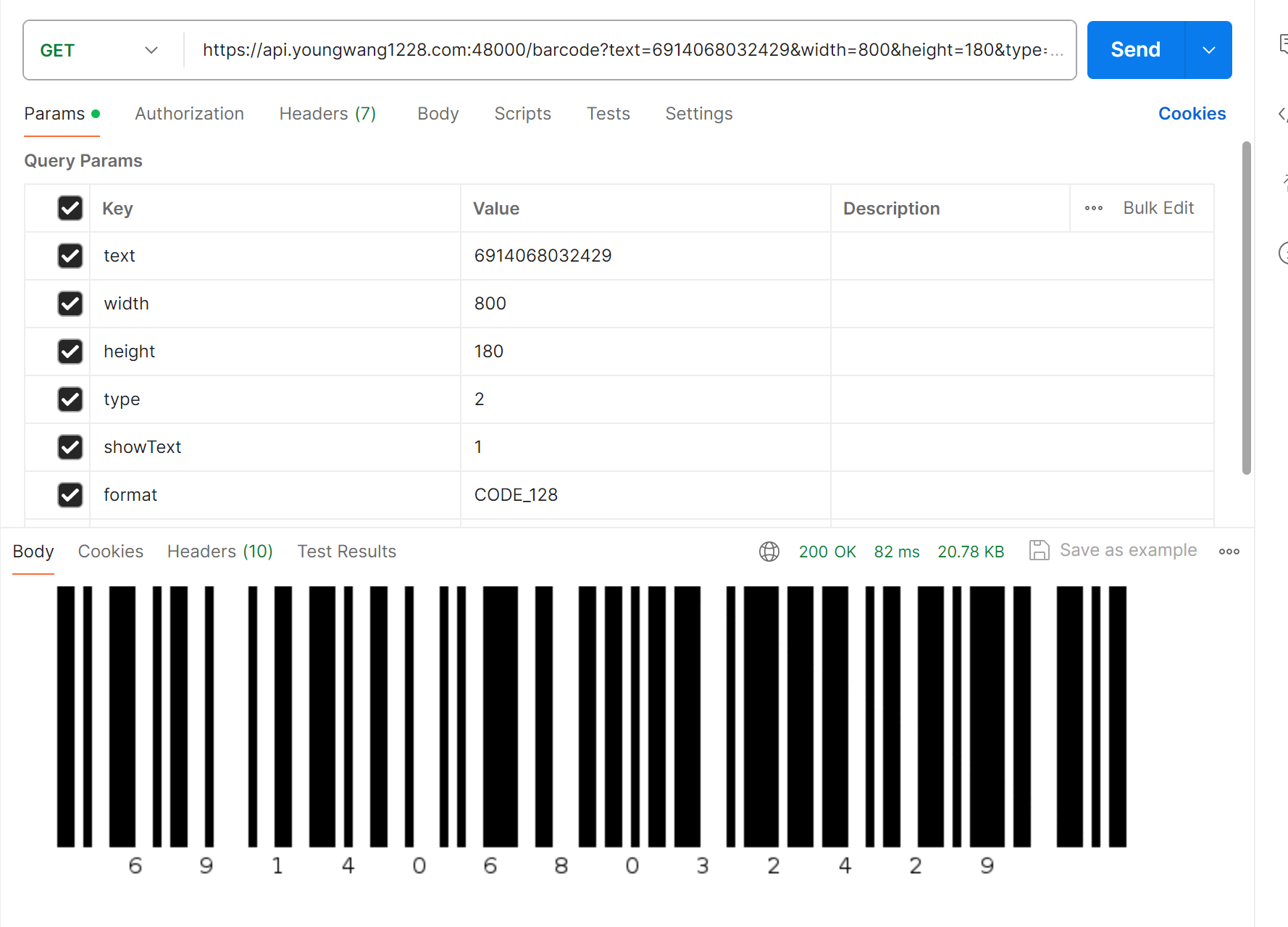Open the column options ellipsis beside Bulk Edit
This screenshot has width=1288, height=927.
[x=1094, y=208]
